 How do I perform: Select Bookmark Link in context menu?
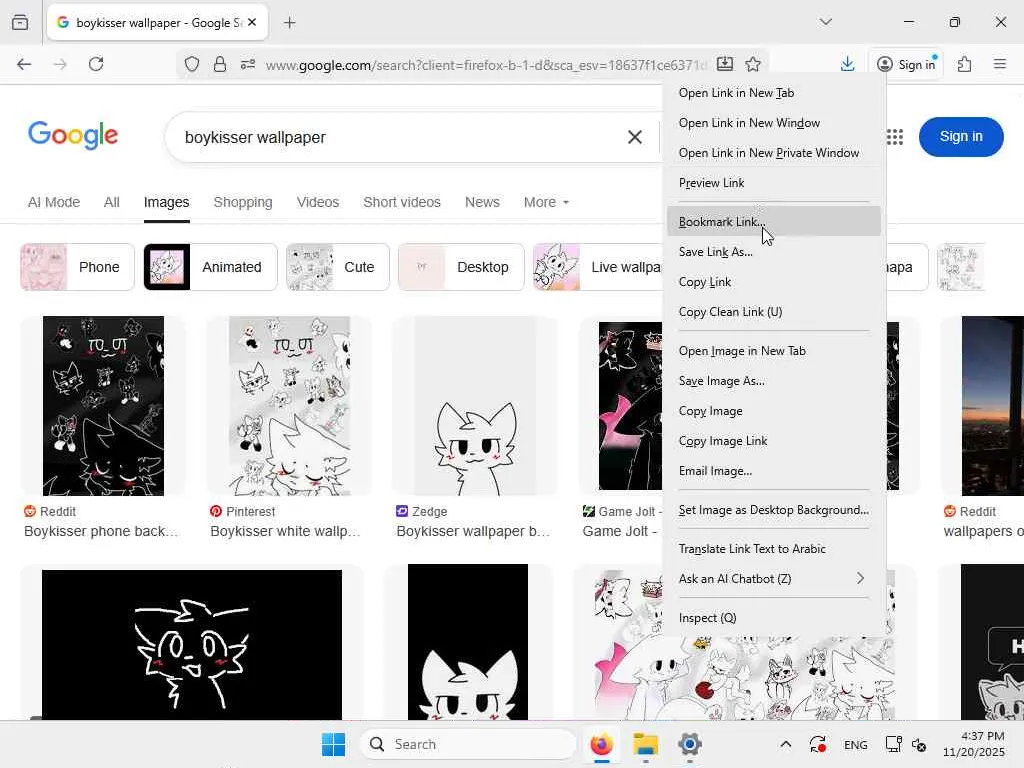774,221
